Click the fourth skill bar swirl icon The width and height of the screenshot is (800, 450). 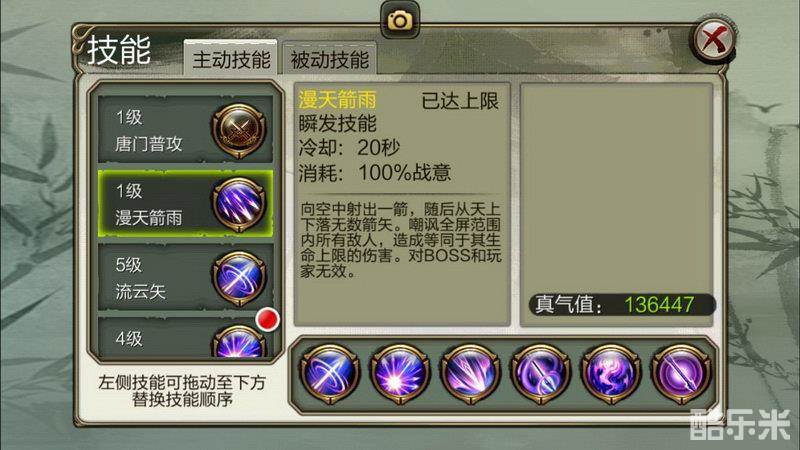tap(540, 374)
